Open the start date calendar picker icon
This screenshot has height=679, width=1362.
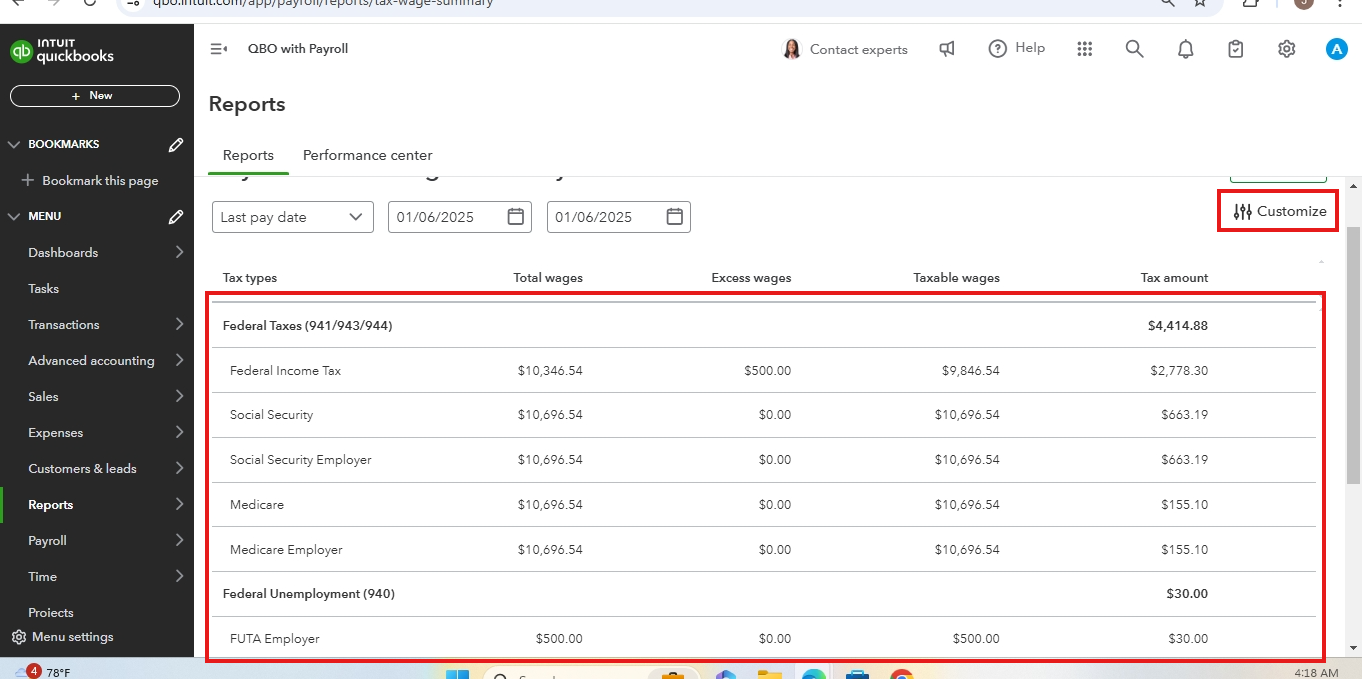[516, 217]
